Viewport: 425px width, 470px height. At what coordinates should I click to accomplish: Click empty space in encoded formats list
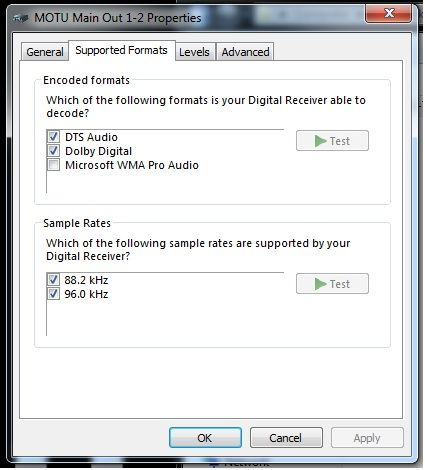(165, 182)
